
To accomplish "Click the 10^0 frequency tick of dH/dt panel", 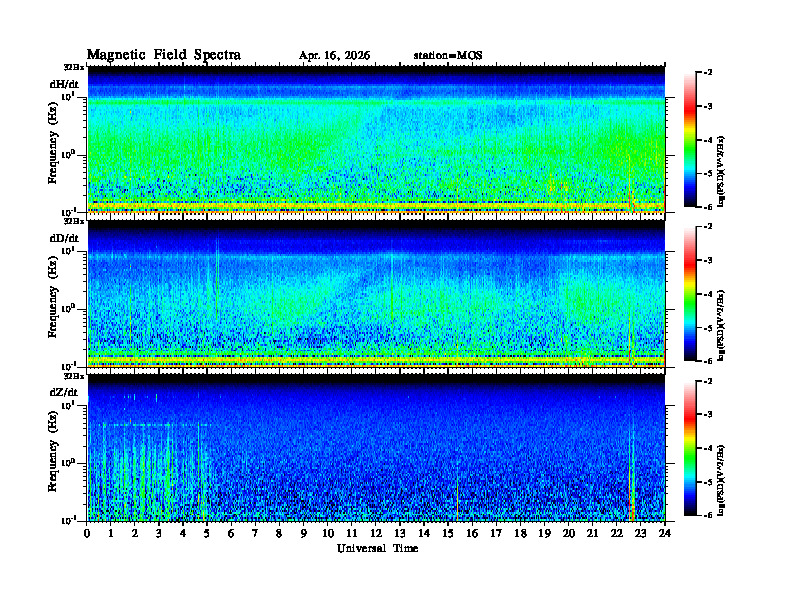I will 68,154.
